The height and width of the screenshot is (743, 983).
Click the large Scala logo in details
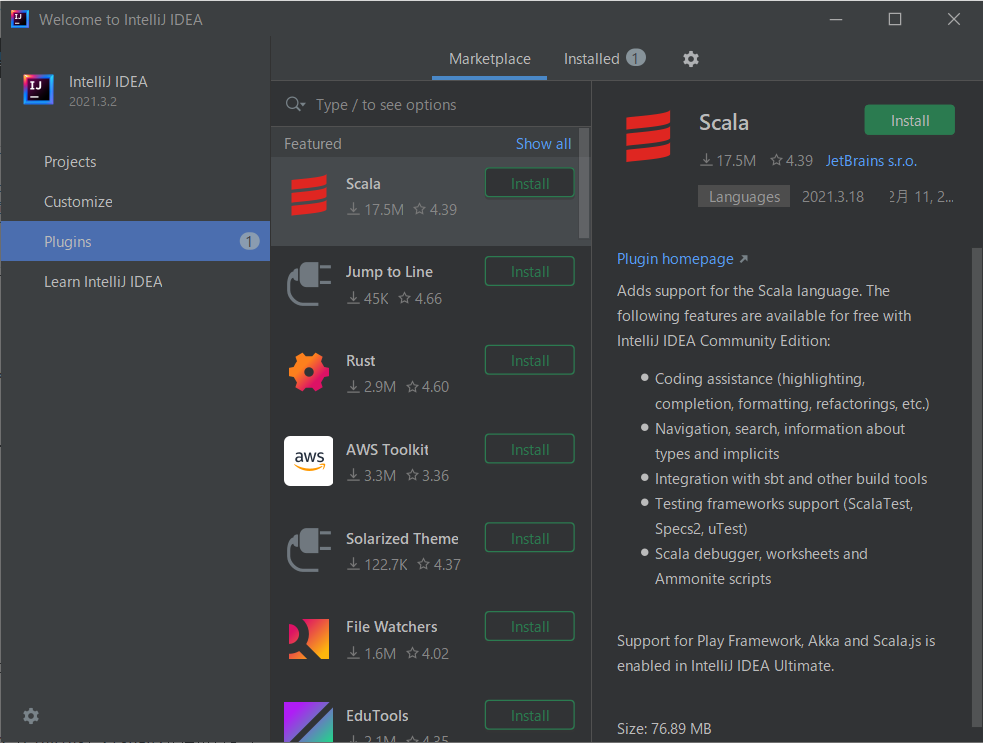(x=648, y=136)
